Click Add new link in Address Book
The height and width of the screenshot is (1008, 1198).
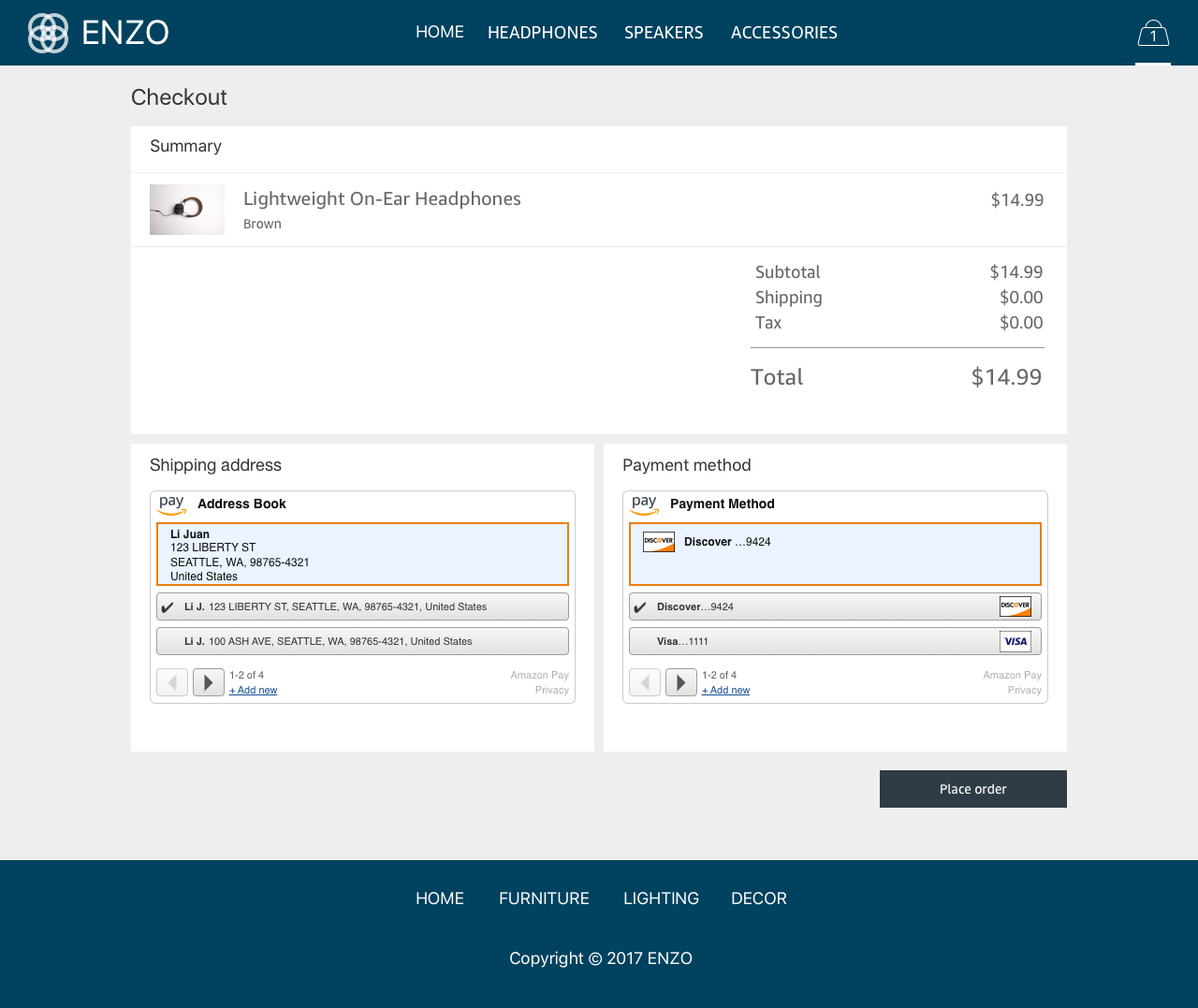[254, 691]
